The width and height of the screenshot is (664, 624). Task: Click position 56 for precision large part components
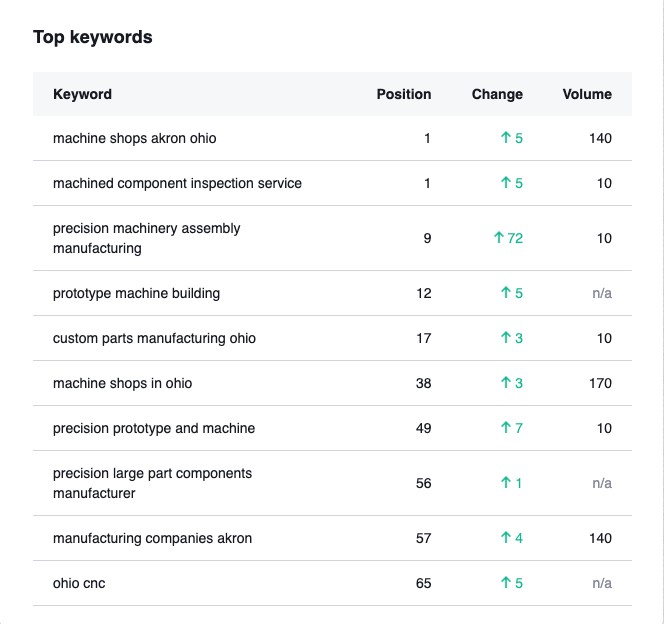pos(423,483)
